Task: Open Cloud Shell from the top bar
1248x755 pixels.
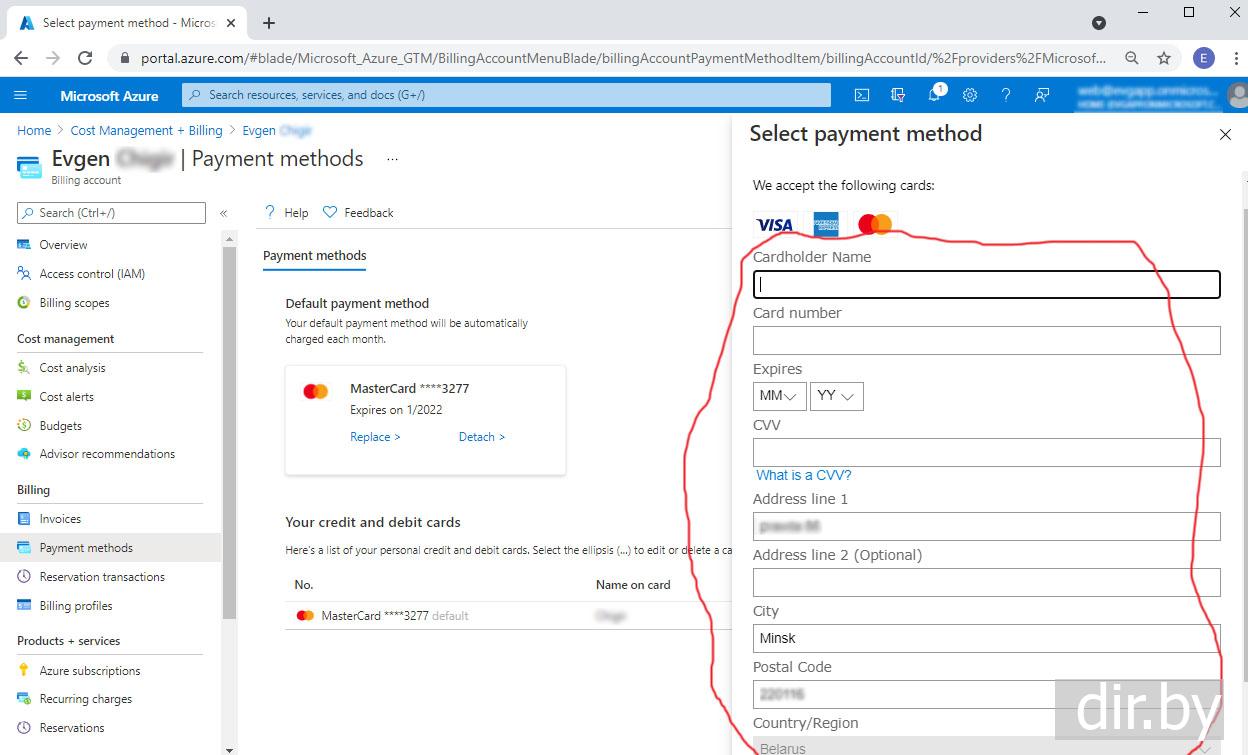Action: 862,95
